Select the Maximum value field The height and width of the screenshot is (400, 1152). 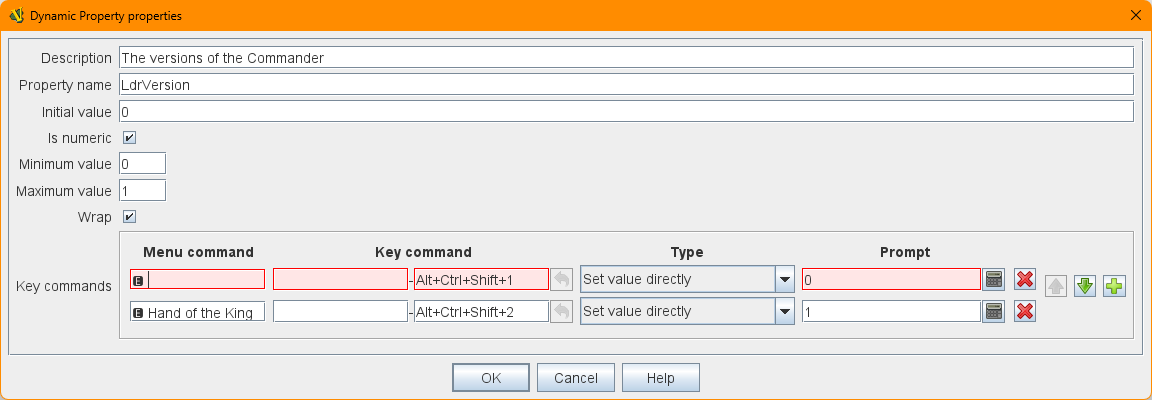[x=142, y=190]
